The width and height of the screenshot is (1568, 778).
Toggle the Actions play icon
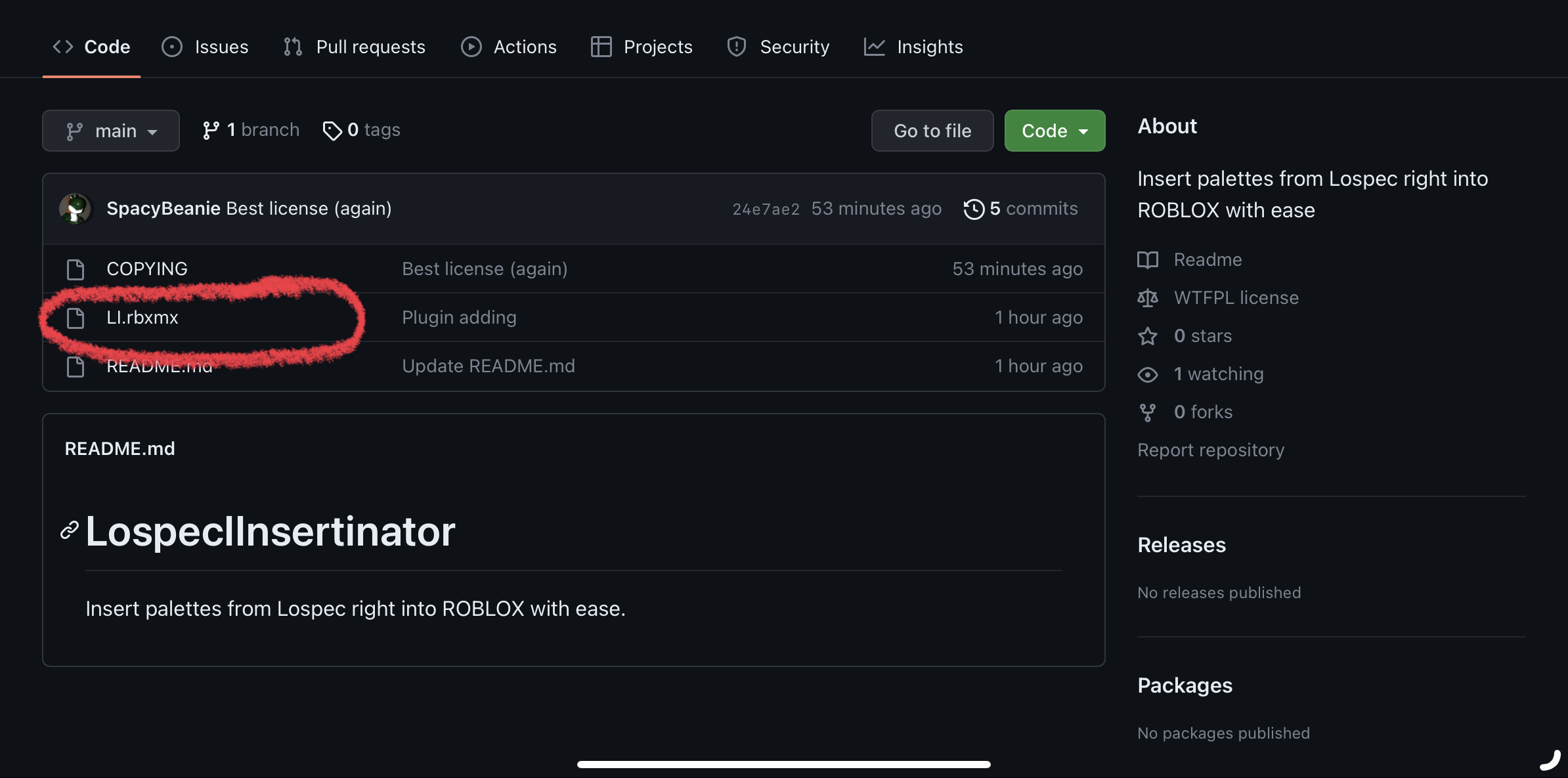click(471, 47)
